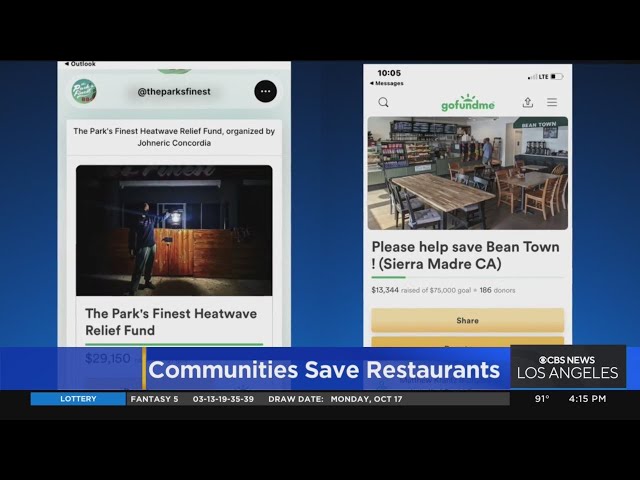The height and width of the screenshot is (480, 640).
Task: Click the 'FANTASY 5' ticker text
Action: click(154, 399)
